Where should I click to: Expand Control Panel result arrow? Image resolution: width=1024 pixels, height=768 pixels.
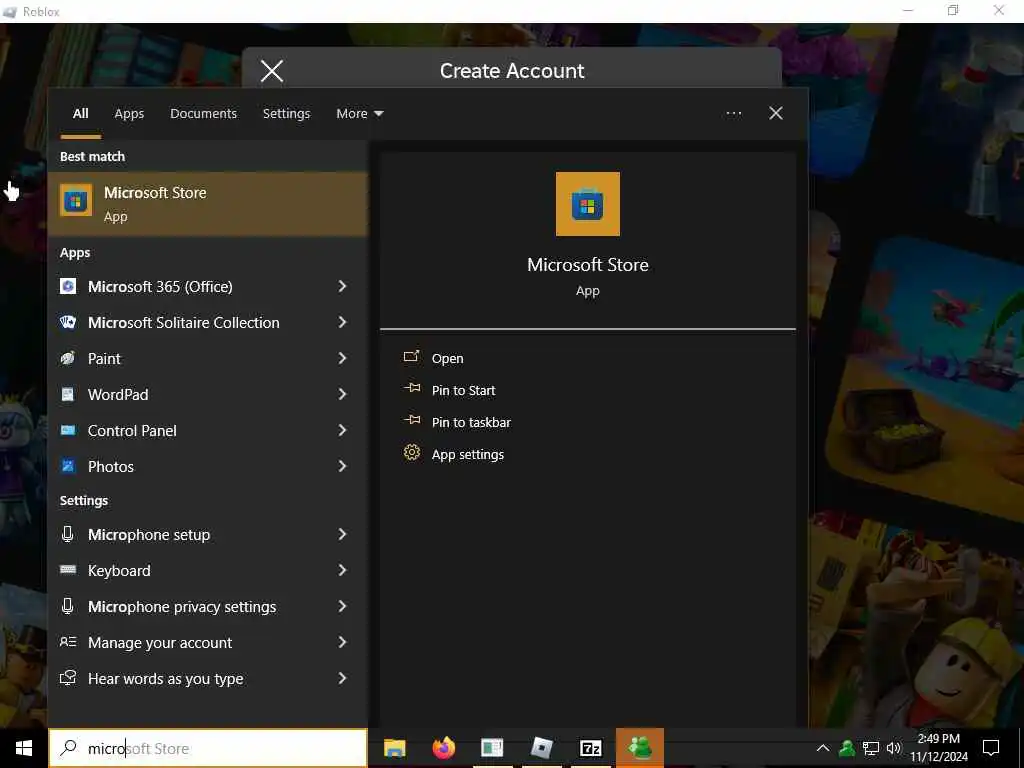click(x=342, y=430)
